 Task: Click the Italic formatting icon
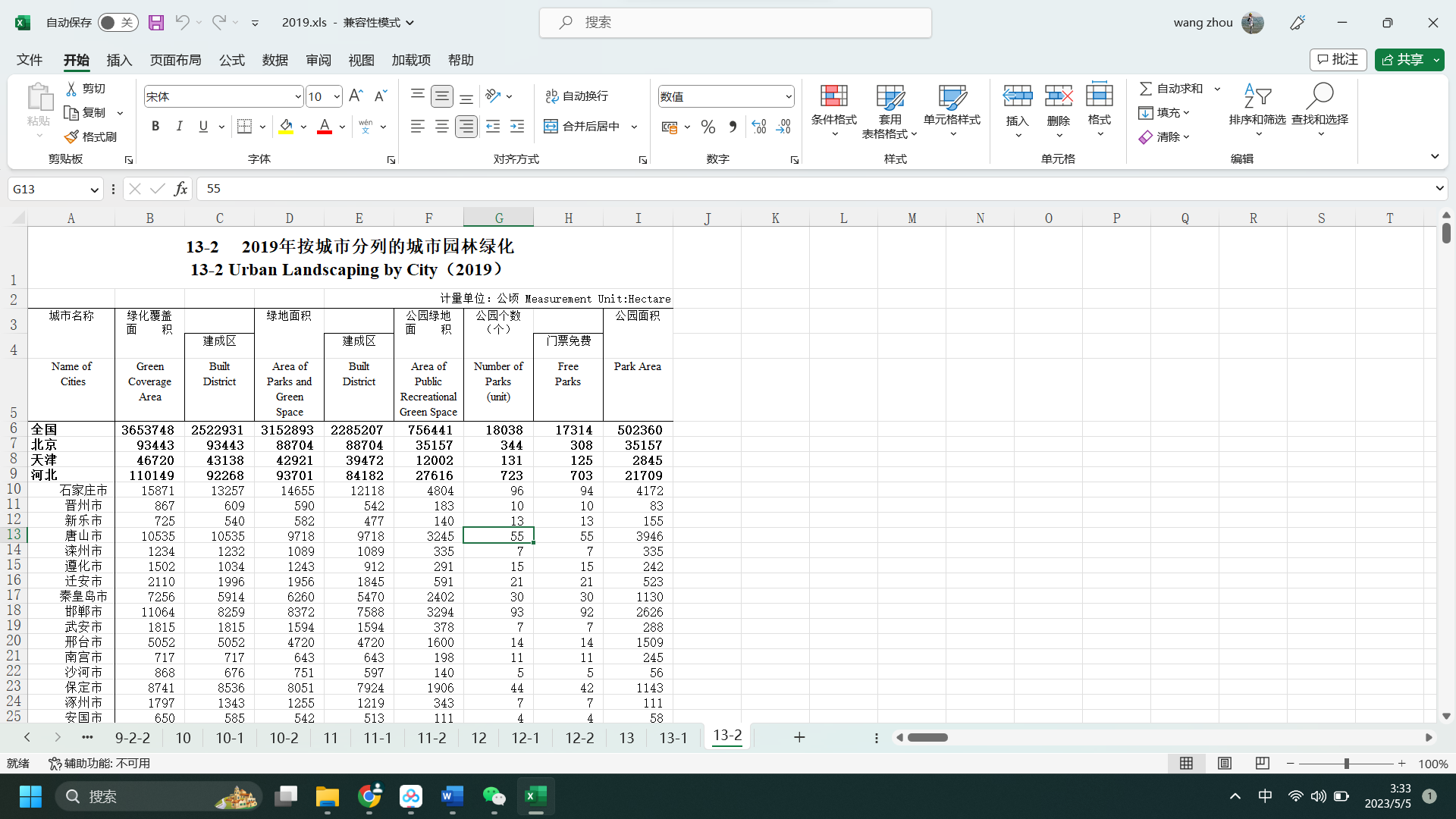179,127
